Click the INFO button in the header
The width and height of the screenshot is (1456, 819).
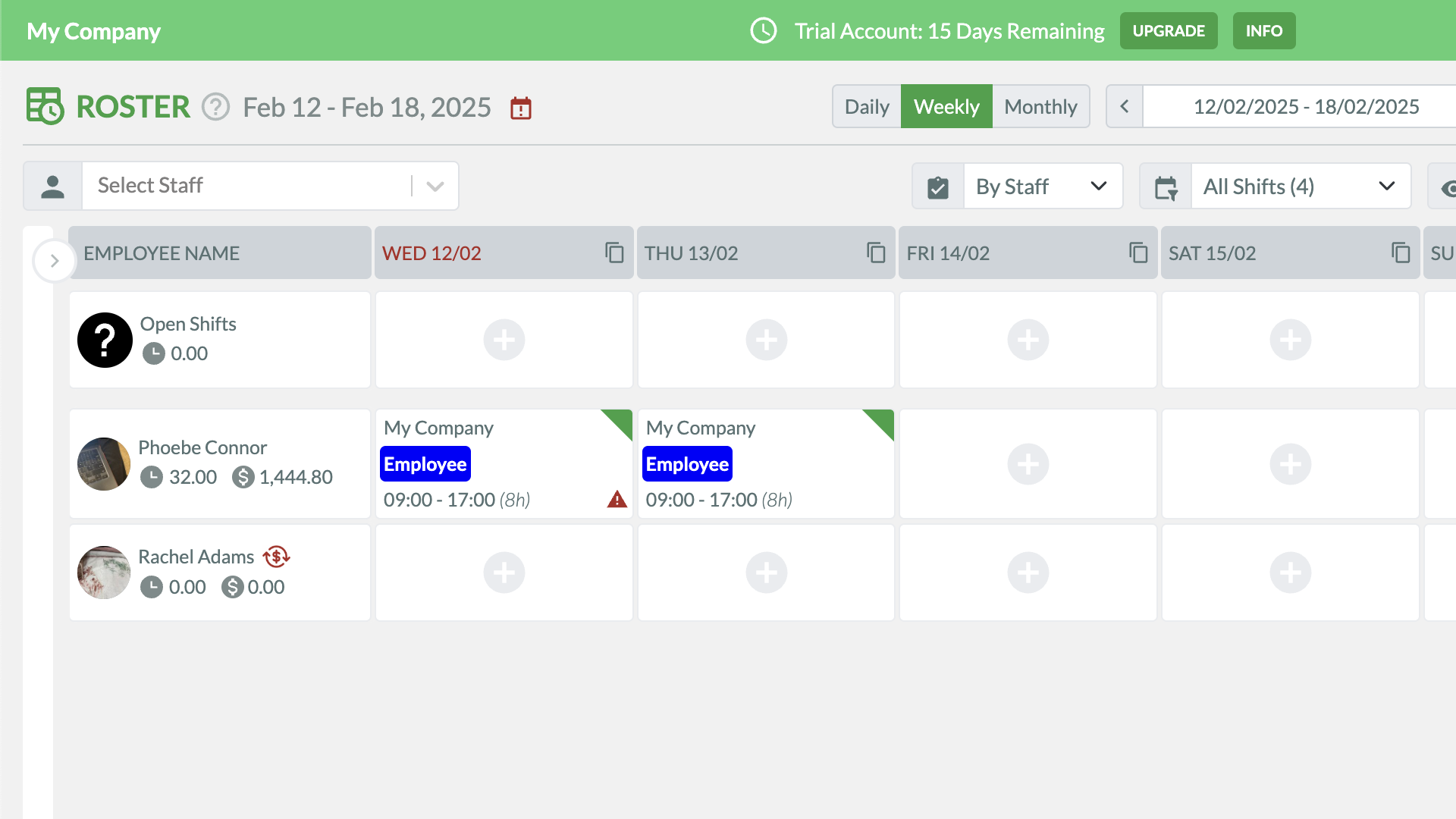(x=1263, y=31)
